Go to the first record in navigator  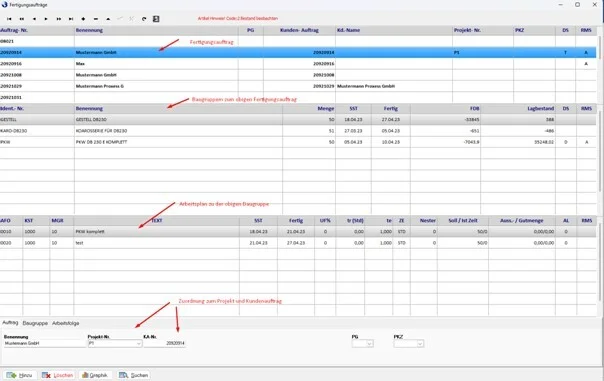coord(9,19)
